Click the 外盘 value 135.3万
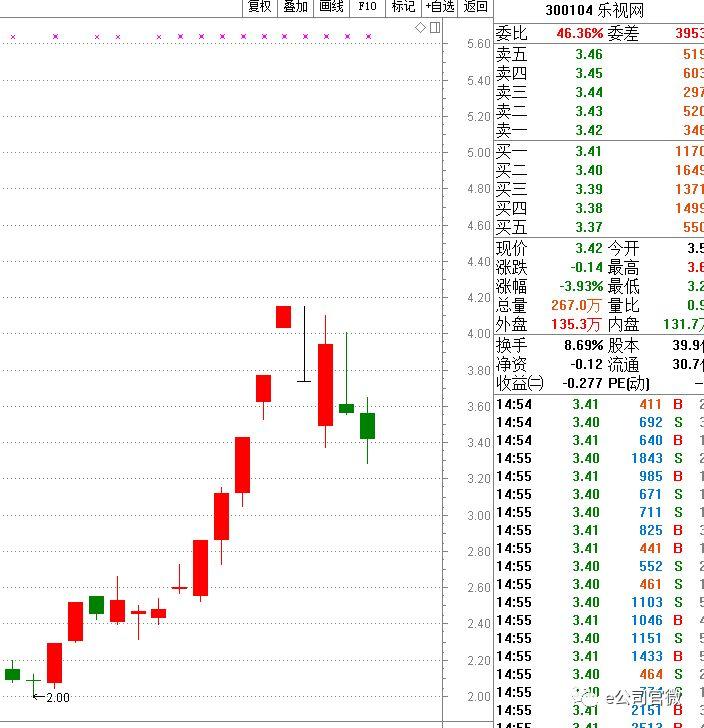 (576, 324)
